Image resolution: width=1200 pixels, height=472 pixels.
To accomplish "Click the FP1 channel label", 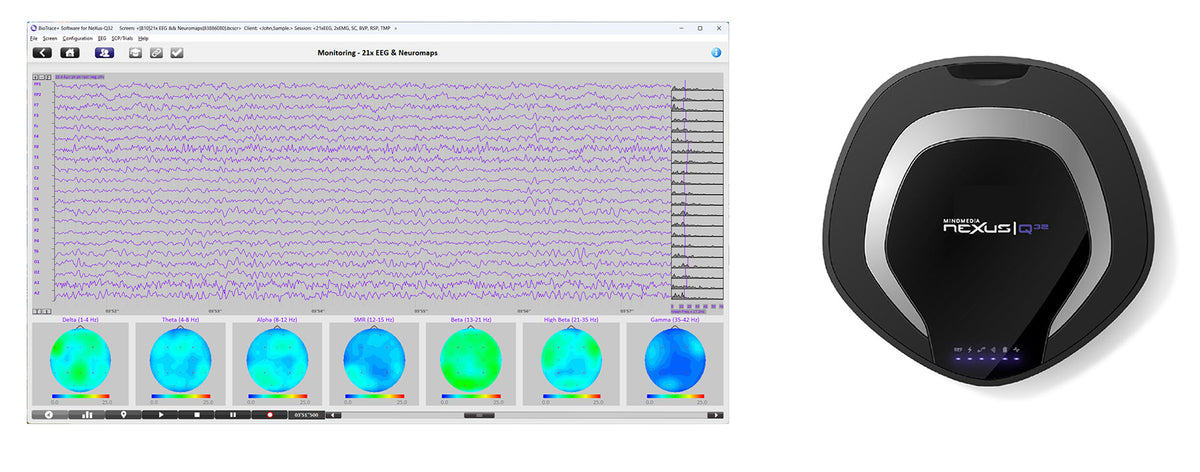I will 37,84.
